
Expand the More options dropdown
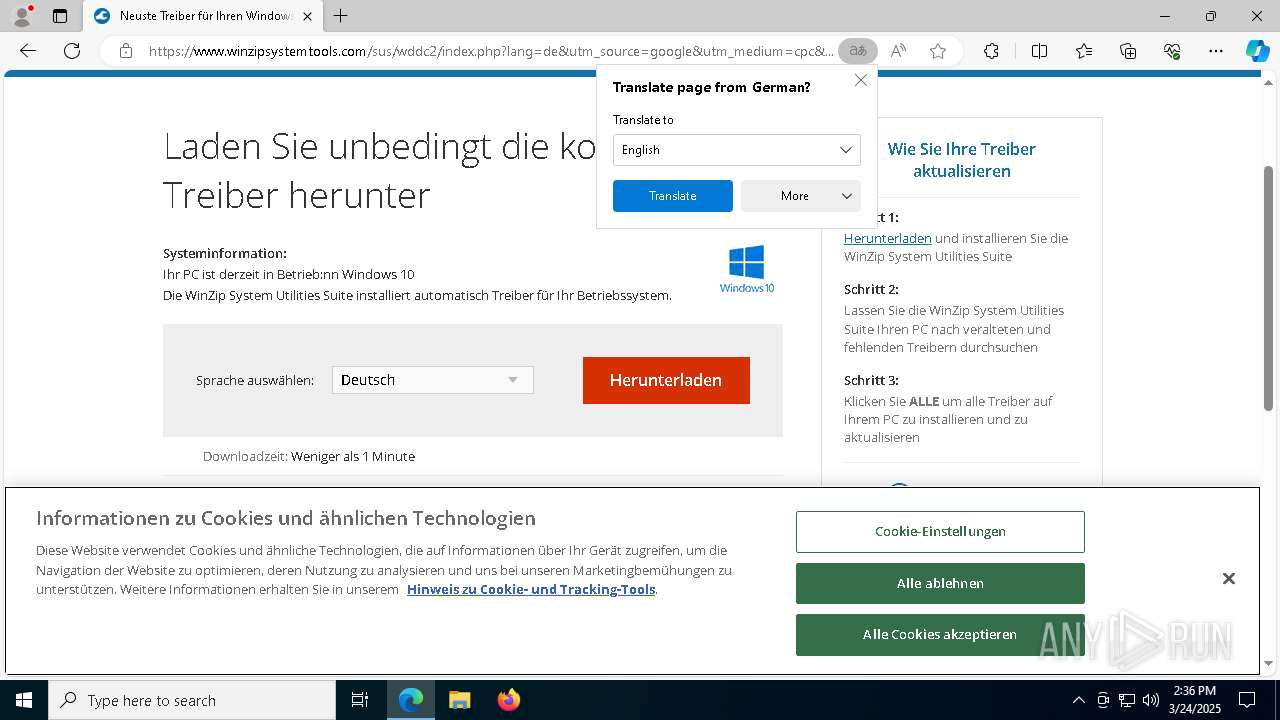tap(801, 196)
